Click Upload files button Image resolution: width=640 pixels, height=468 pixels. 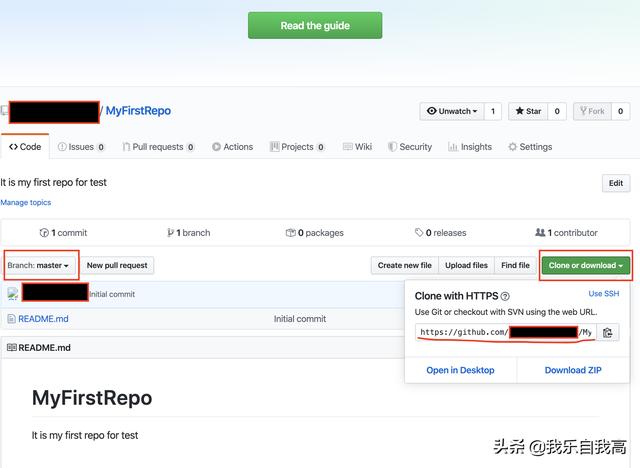[466, 265]
